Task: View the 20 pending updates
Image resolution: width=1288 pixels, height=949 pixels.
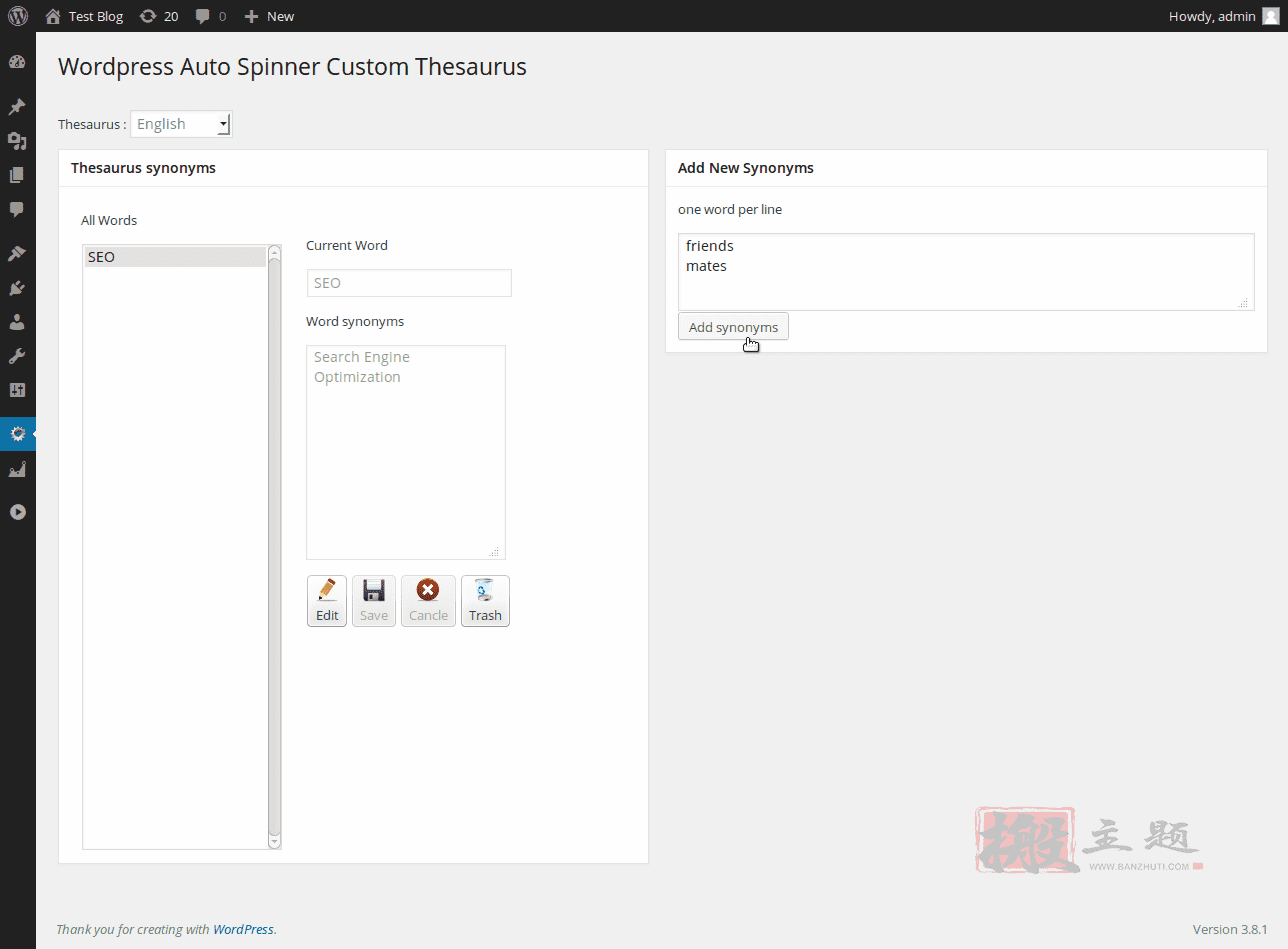Action: (x=159, y=16)
